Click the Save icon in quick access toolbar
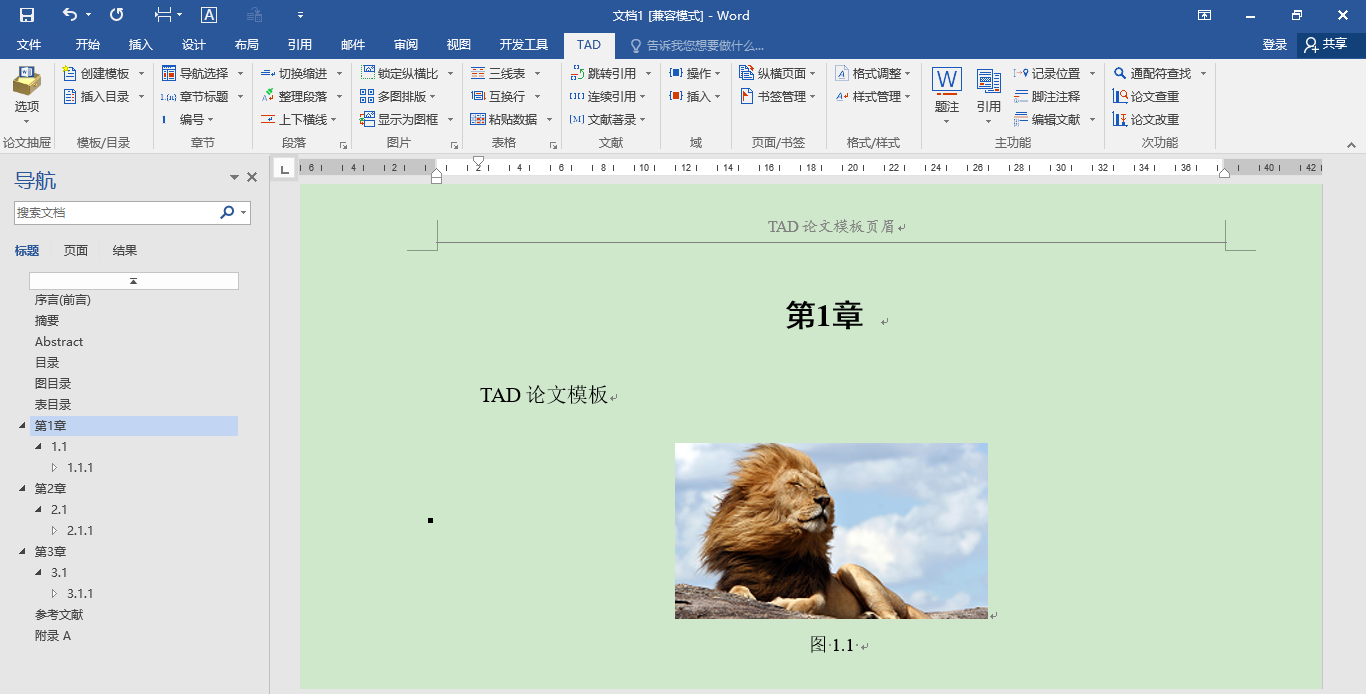This screenshot has height=694, width=1366. click(27, 15)
